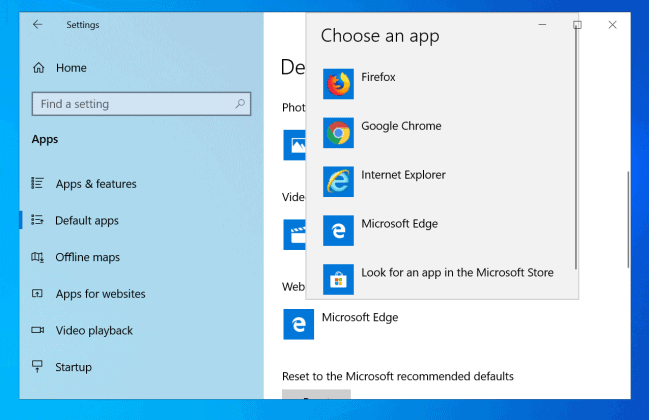Open Apps for websites settings
The image size is (649, 420).
coord(101,294)
